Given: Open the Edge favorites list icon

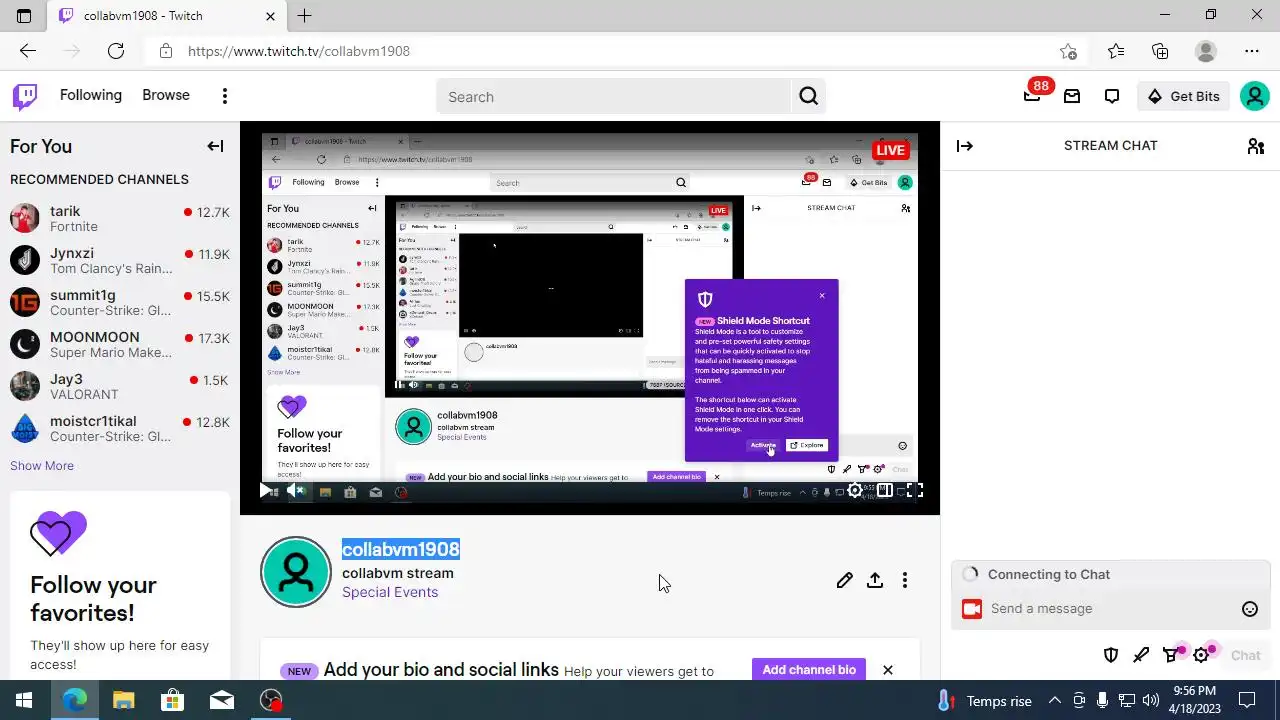Looking at the screenshot, I should (1116, 51).
